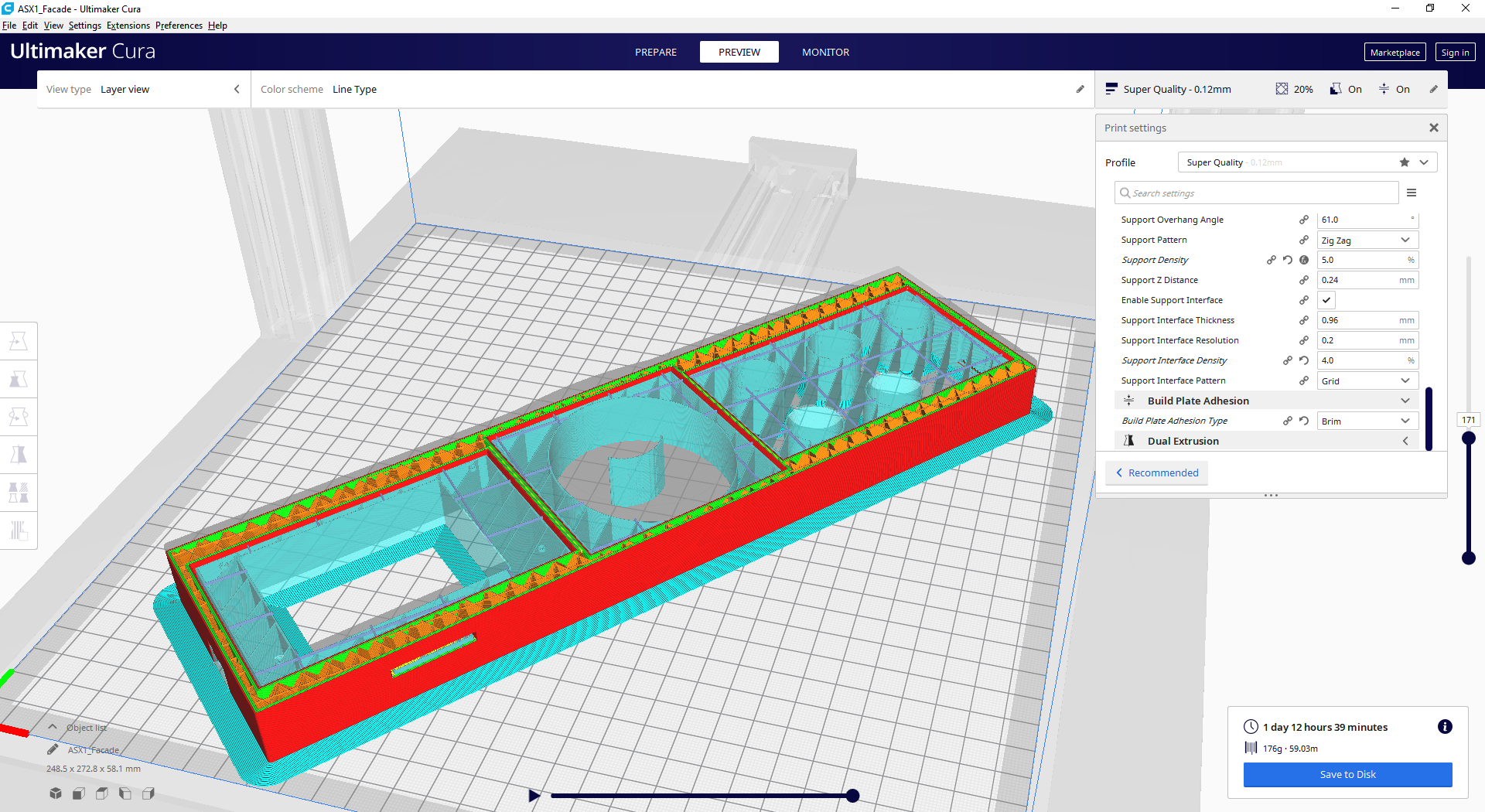Image resolution: width=1485 pixels, height=812 pixels.
Task: Uncheck Enable Support Interface checkbox
Action: 1326,300
